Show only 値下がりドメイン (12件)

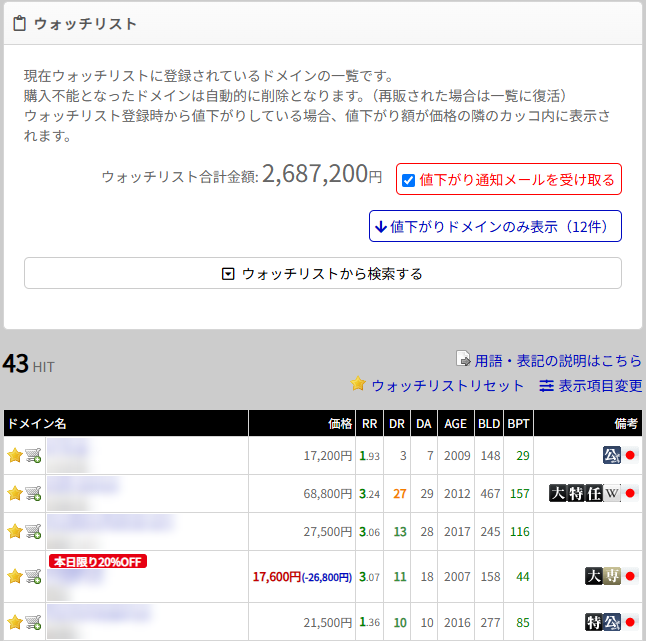[x=495, y=226]
